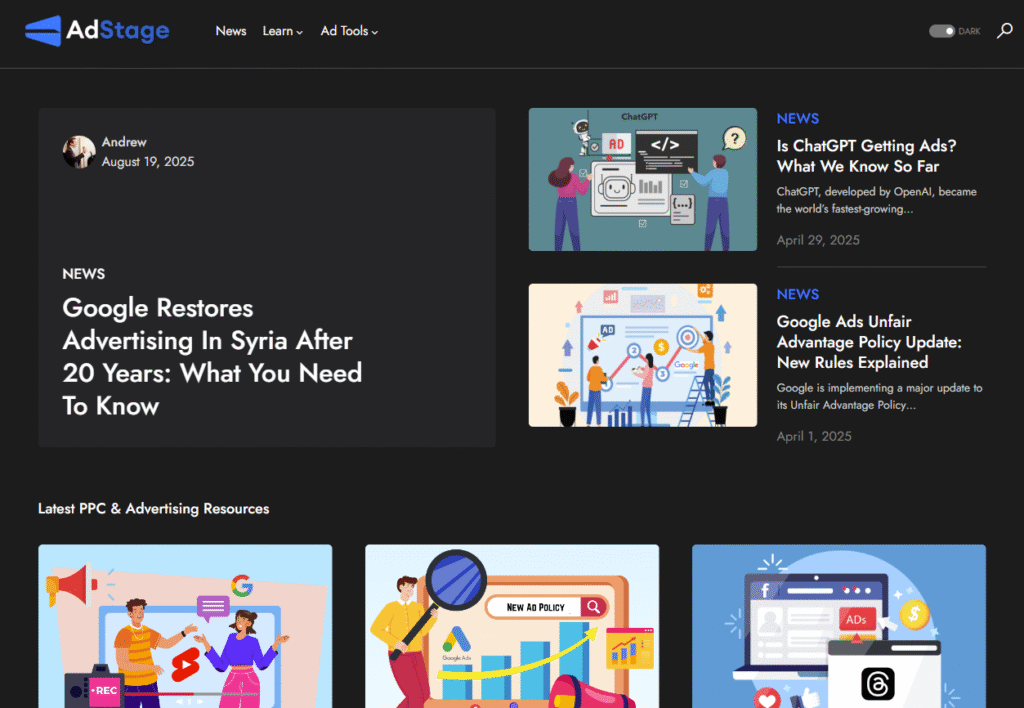Click Andrew's author avatar
This screenshot has width=1024, height=708.
click(x=79, y=152)
